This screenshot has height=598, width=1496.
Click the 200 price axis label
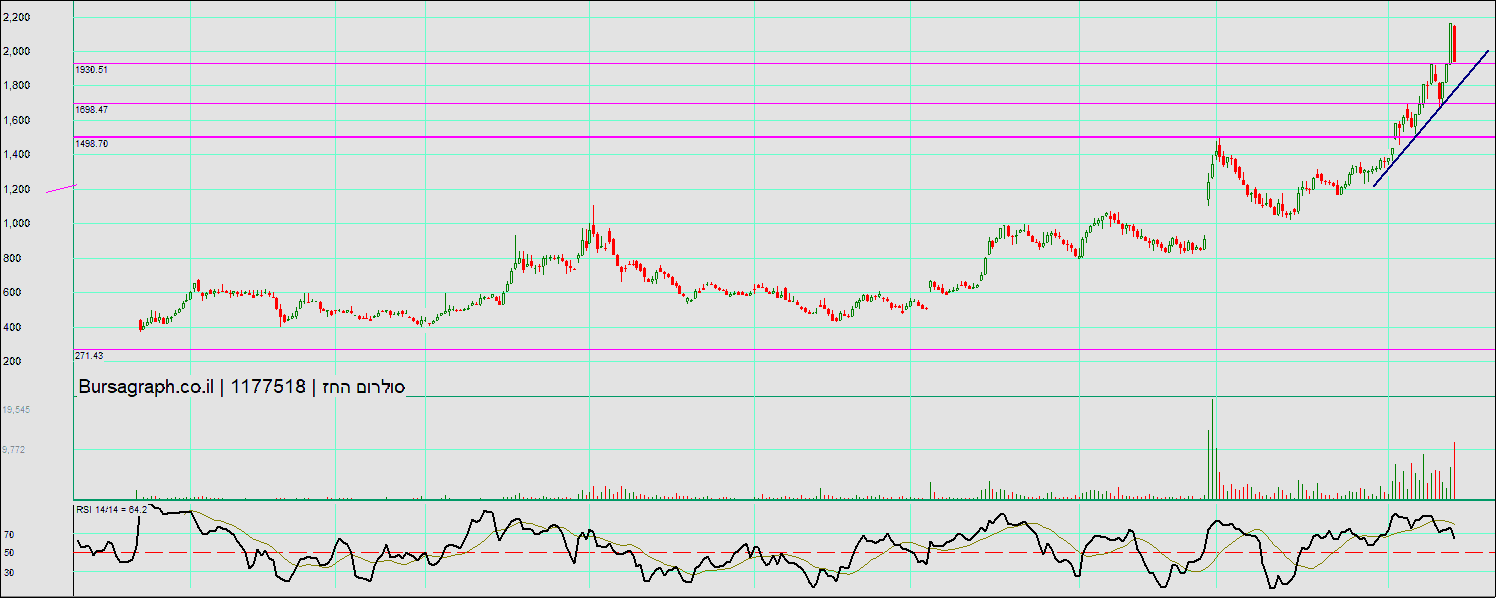12,361
